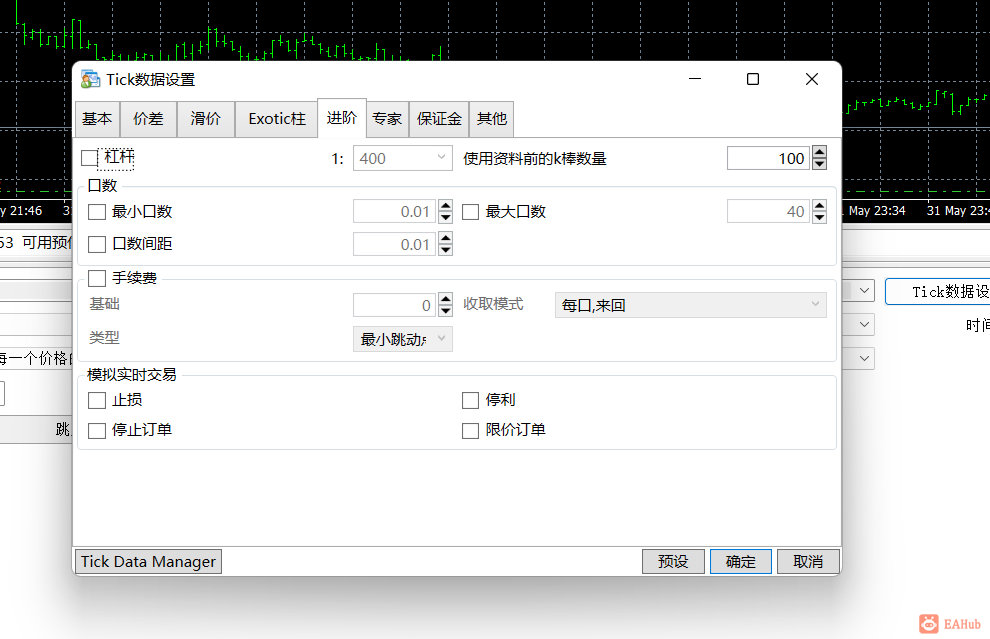Tick the 限价订单 checkbox

point(470,431)
